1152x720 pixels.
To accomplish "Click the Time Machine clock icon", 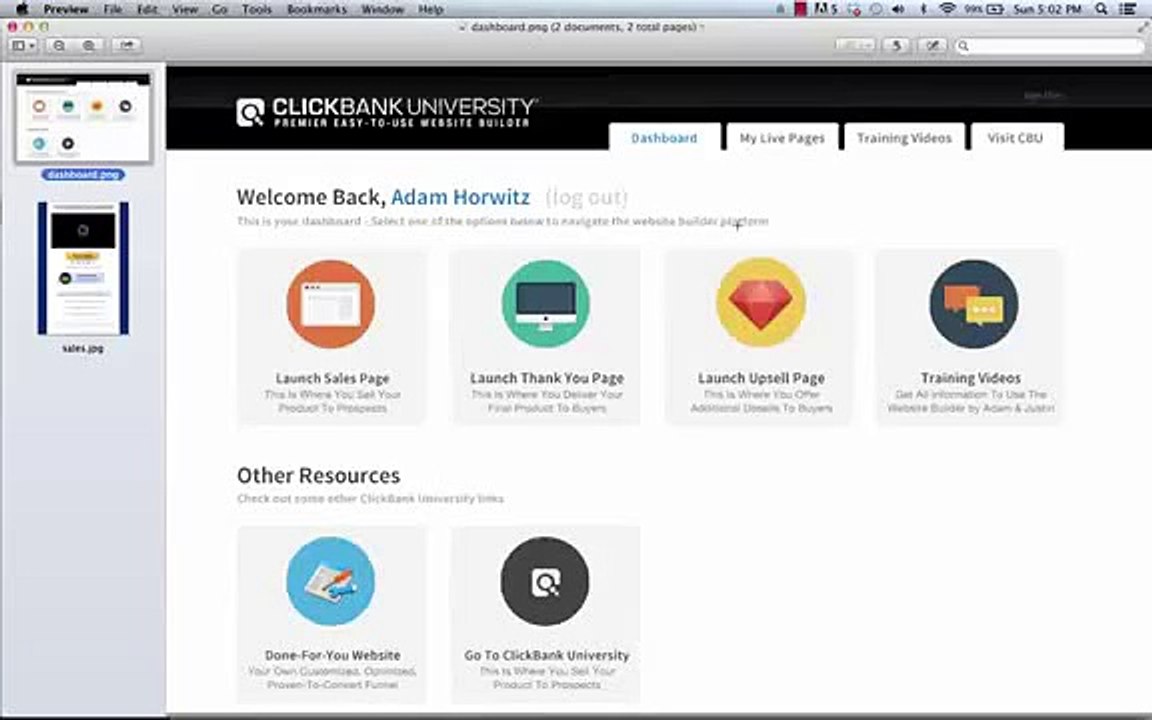I will 876,9.
